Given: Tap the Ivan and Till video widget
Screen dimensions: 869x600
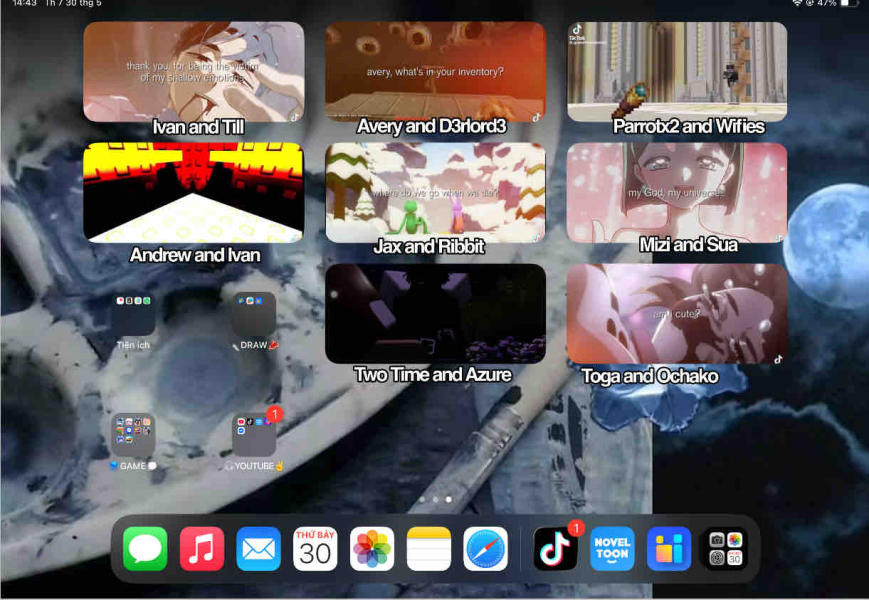Looking at the screenshot, I should (x=193, y=71).
